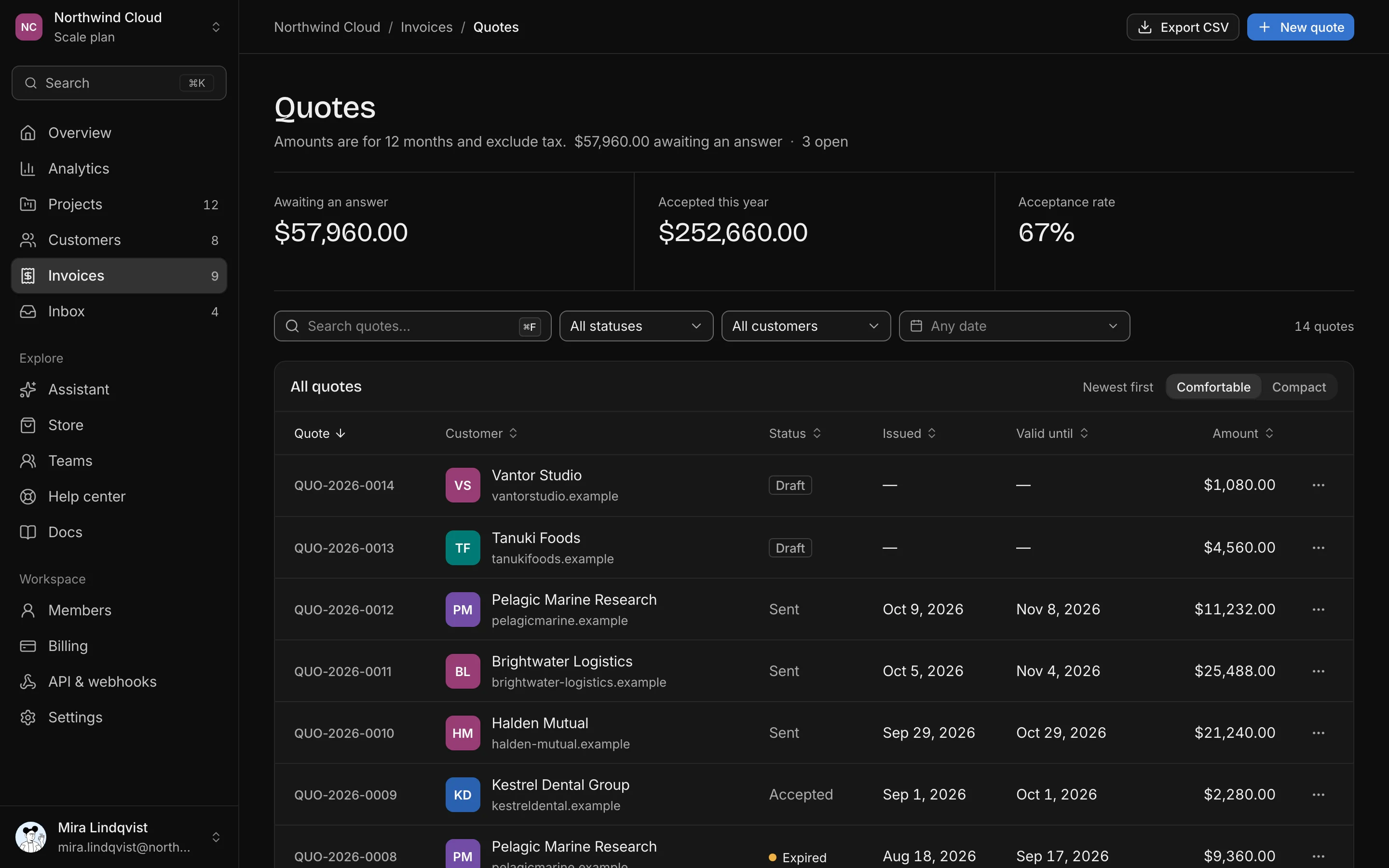This screenshot has height=868, width=1389.
Task: Sort by Amount column
Action: point(1243,434)
